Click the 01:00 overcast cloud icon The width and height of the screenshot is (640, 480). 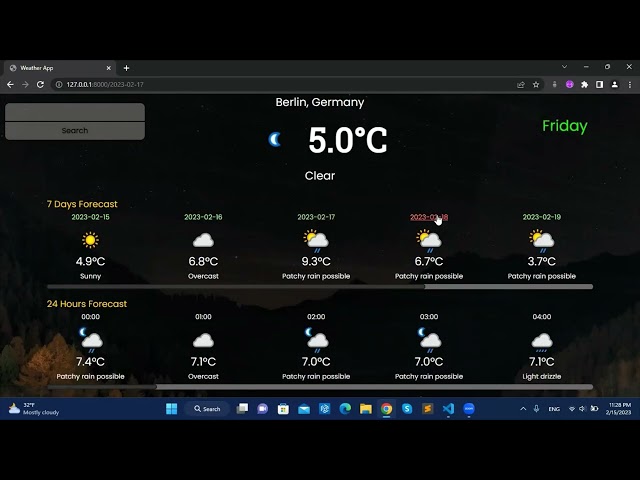[203, 340]
